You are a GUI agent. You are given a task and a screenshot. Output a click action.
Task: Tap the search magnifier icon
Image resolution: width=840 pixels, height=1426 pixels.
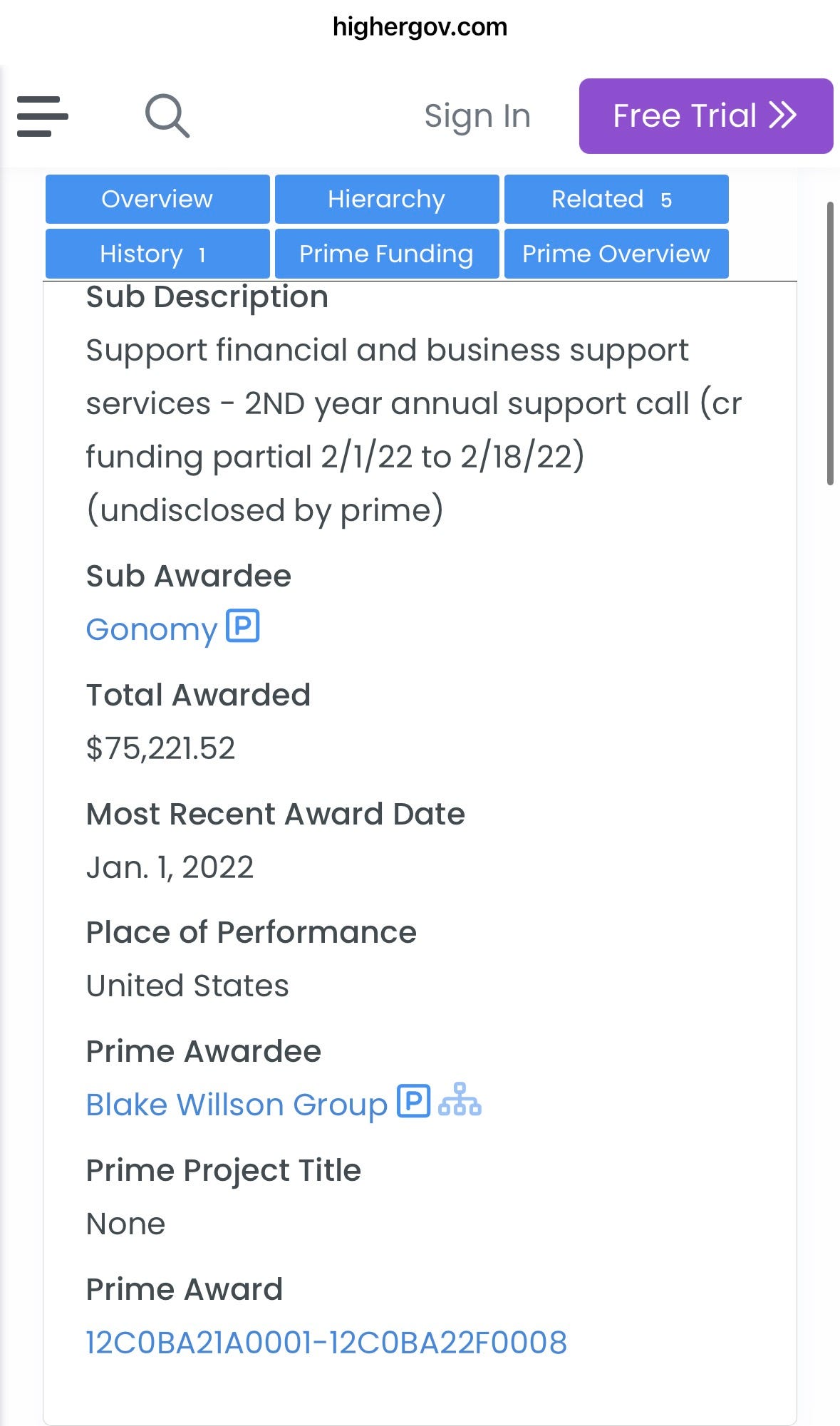click(x=167, y=115)
